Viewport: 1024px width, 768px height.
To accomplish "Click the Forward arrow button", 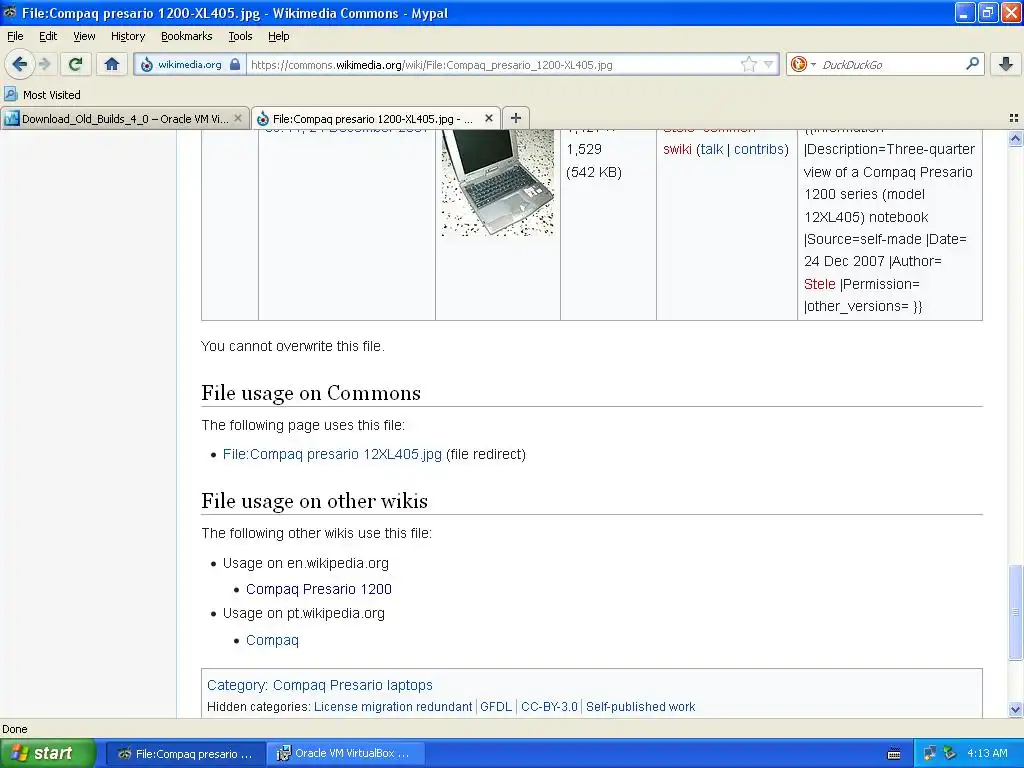I will click(x=44, y=64).
